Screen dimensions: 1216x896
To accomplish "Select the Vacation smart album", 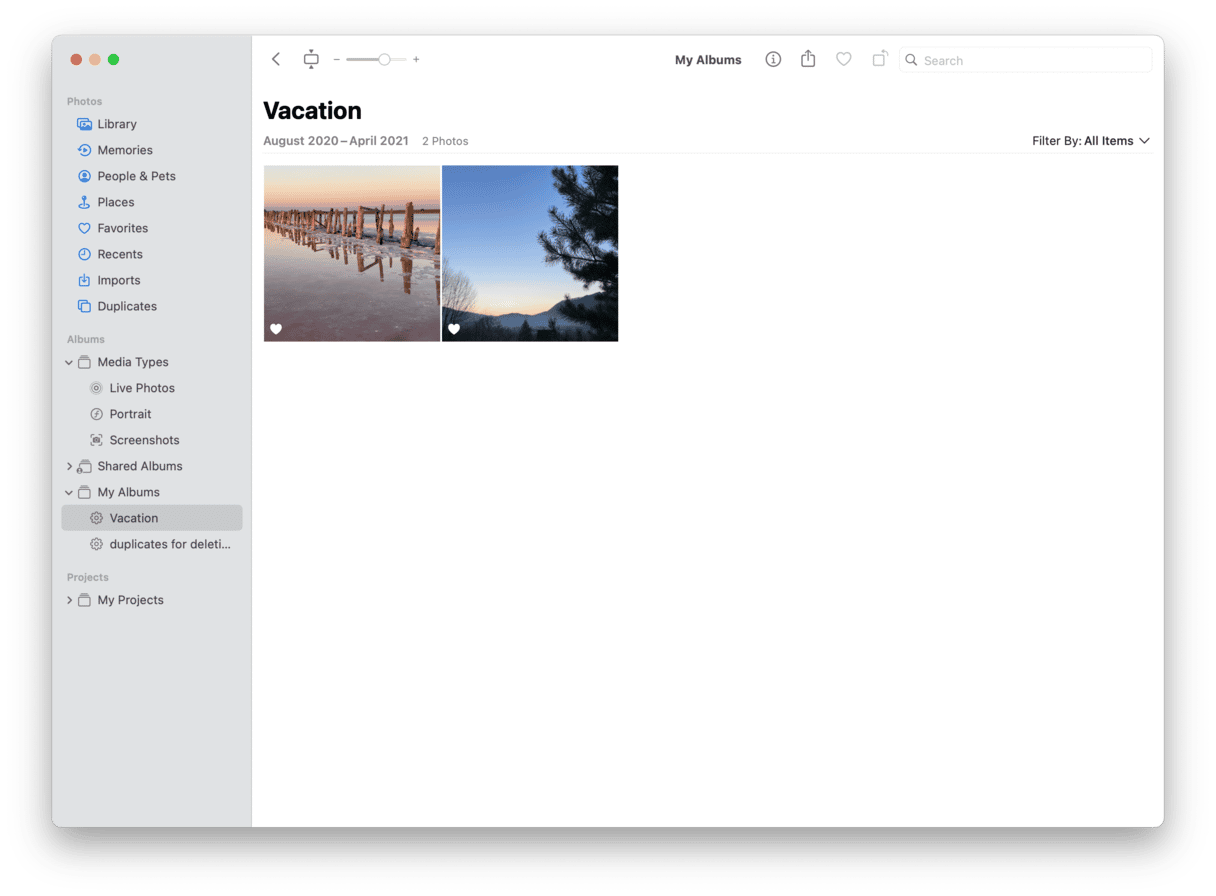I will (x=152, y=518).
